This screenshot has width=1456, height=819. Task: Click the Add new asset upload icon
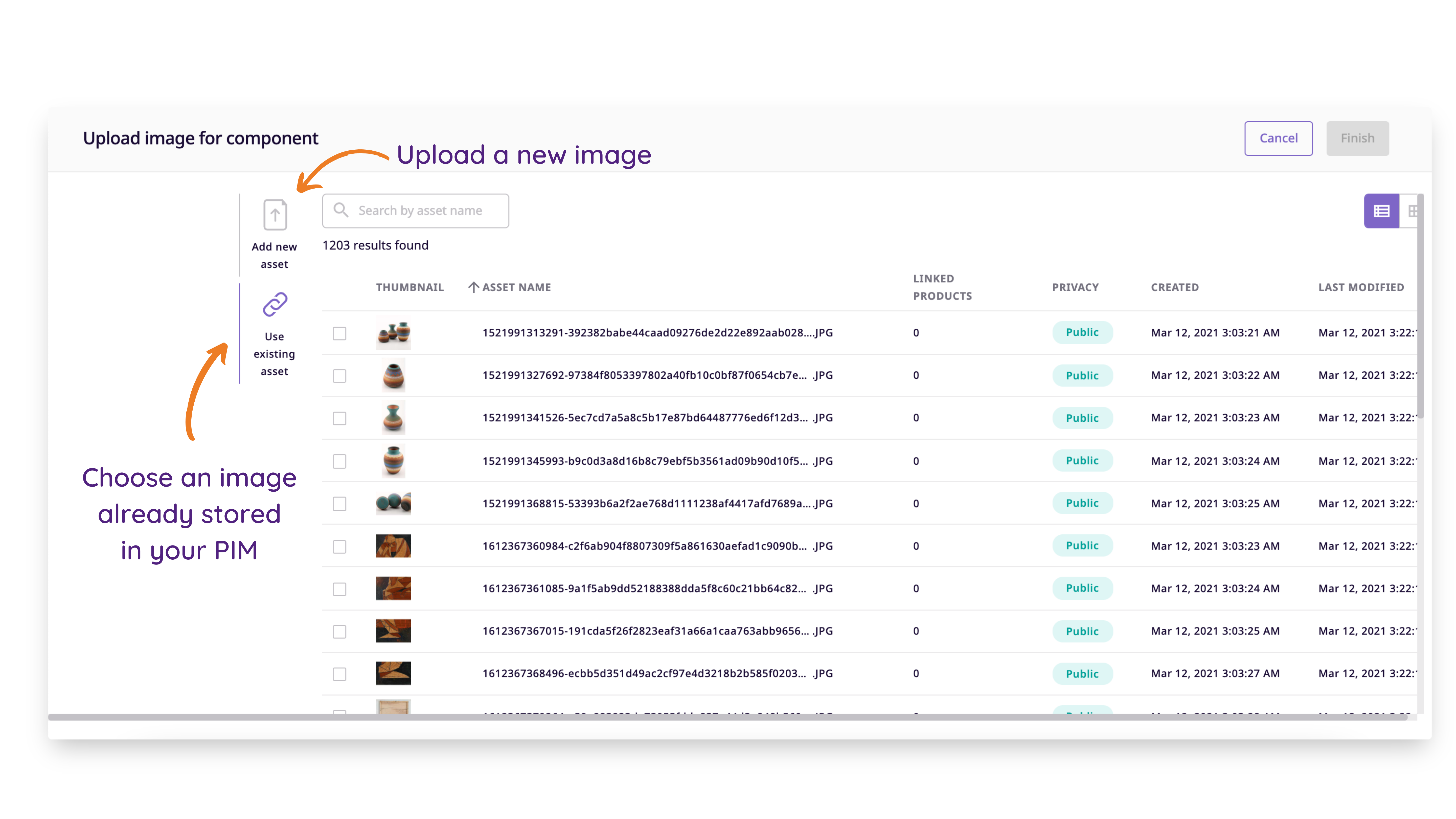275,215
